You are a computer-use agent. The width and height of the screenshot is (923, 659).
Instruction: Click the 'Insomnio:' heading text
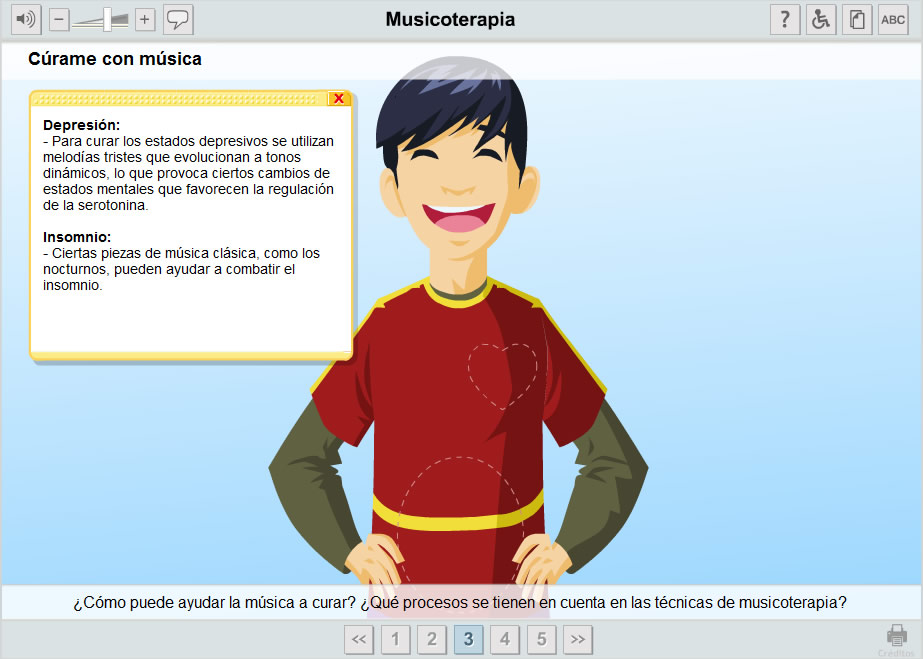pos(77,237)
